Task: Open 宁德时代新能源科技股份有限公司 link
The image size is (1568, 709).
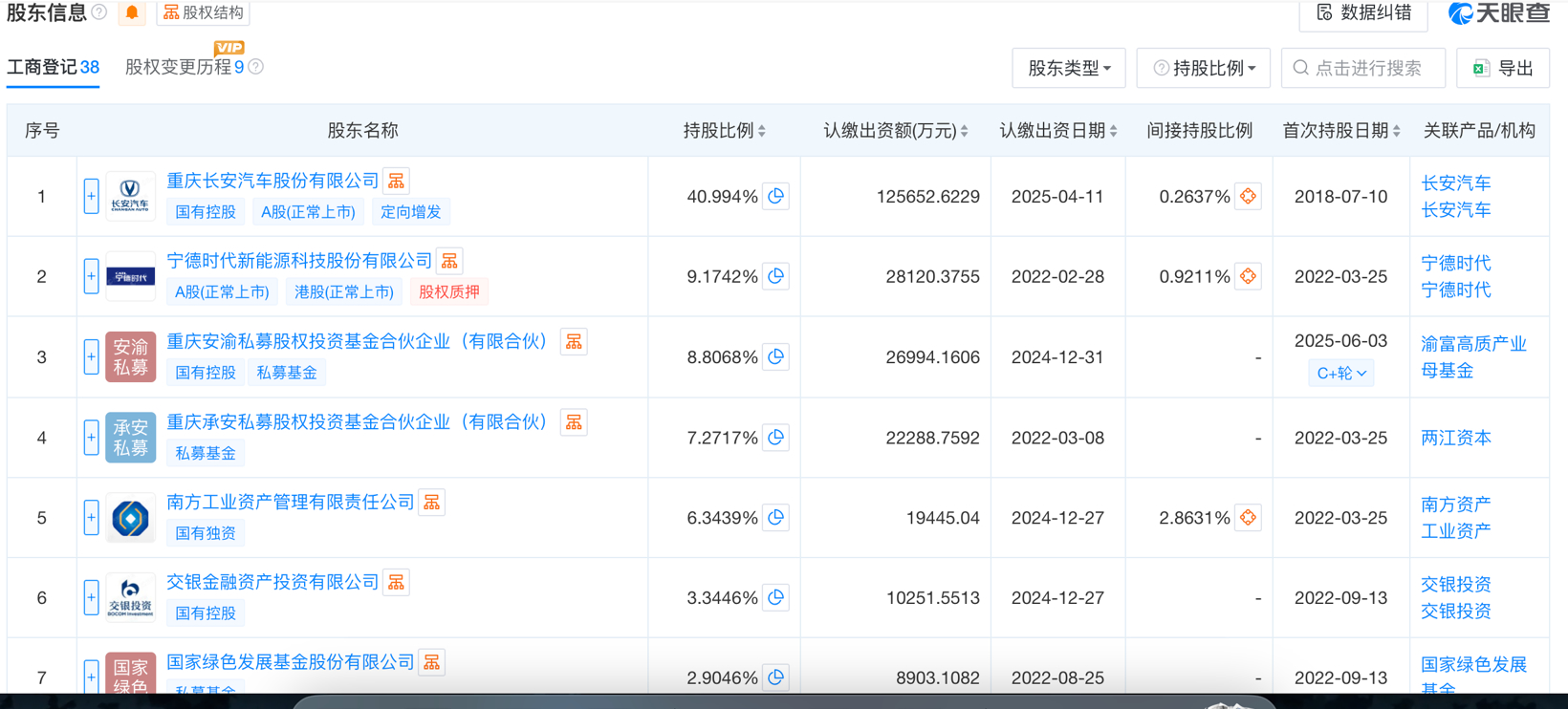Action: coord(299,261)
